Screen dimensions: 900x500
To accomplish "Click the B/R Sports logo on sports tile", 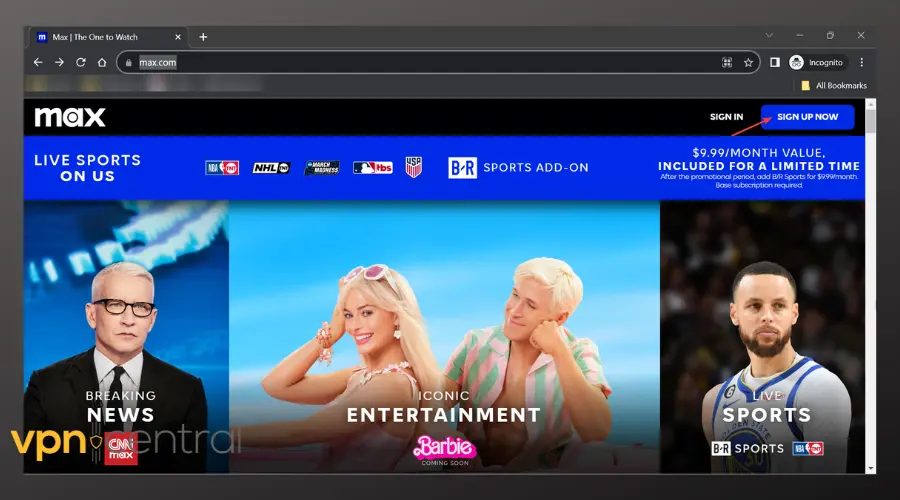I will pyautogui.click(x=747, y=448).
